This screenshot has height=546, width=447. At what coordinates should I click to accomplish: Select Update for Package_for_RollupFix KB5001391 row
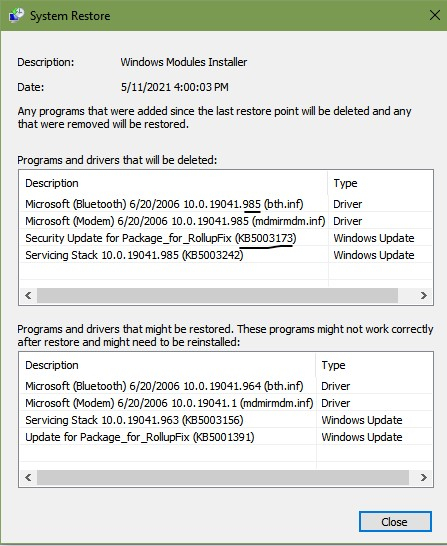[x=226, y=437]
